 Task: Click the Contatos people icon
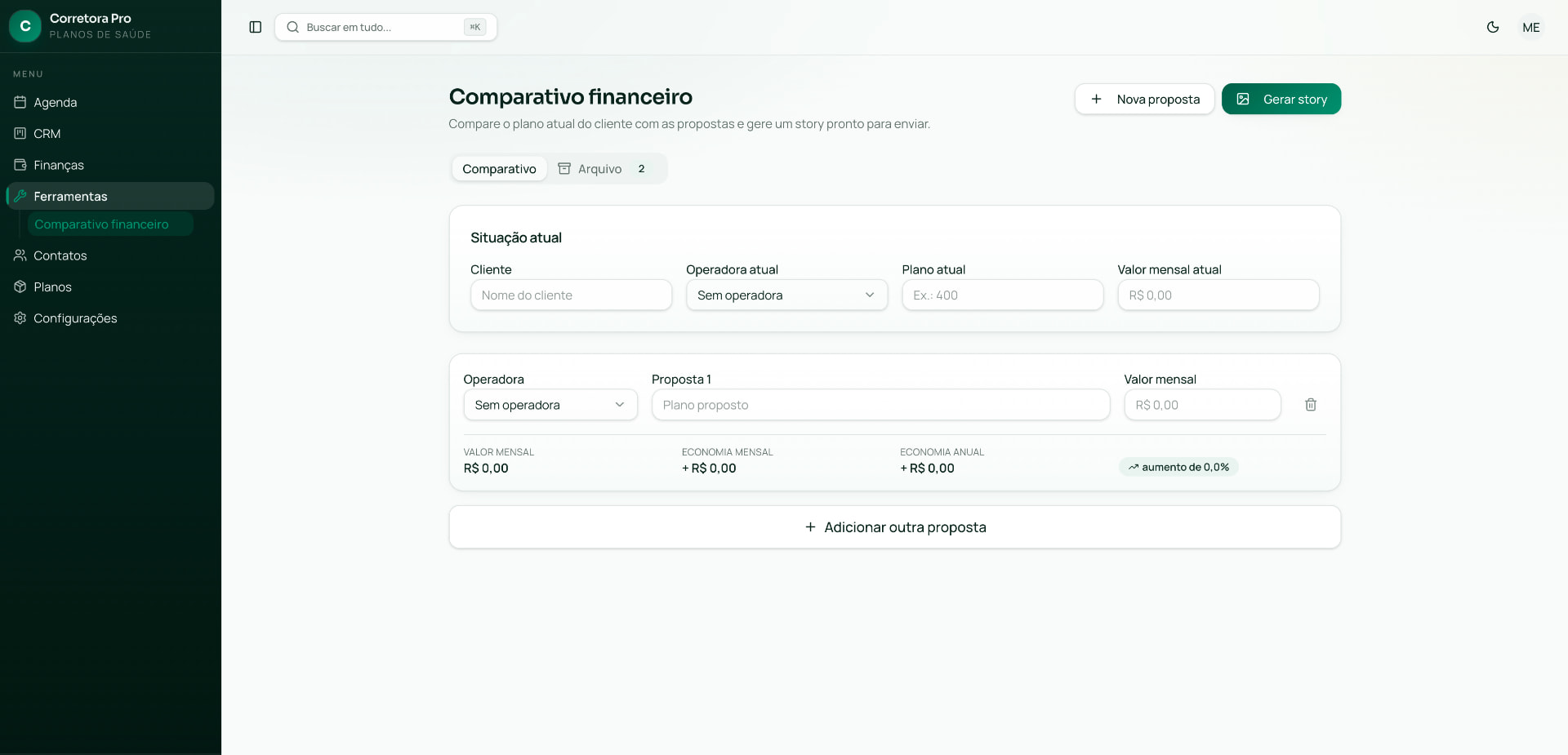(20, 255)
